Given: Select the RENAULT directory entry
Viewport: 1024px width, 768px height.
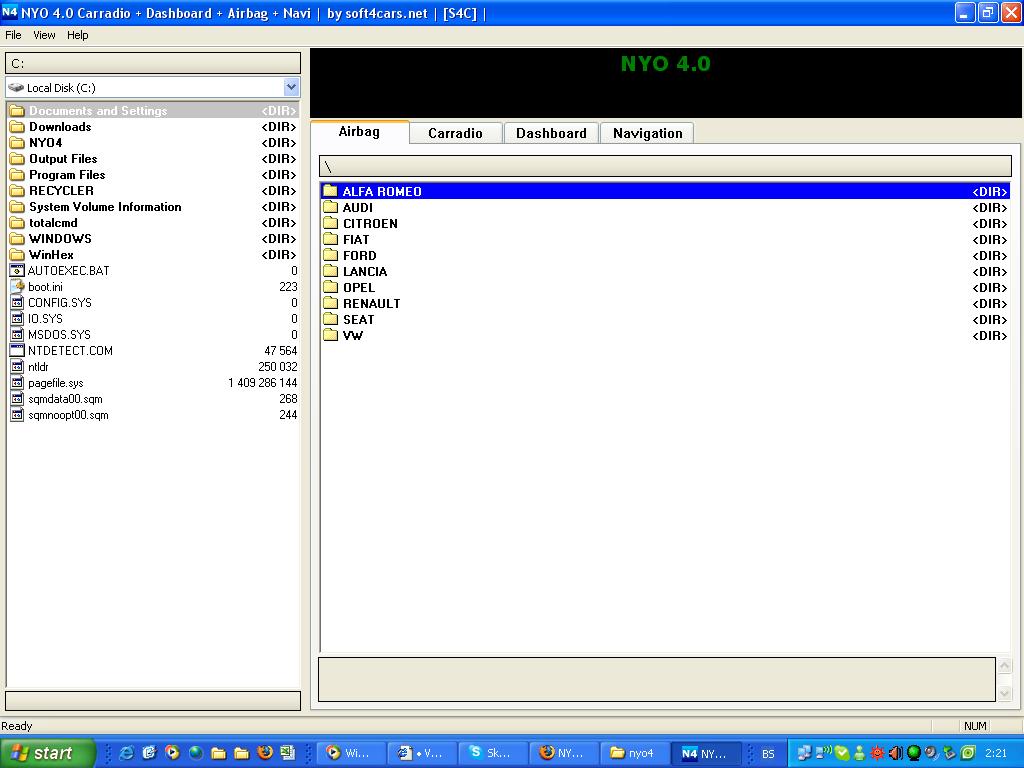Looking at the screenshot, I should (x=371, y=303).
